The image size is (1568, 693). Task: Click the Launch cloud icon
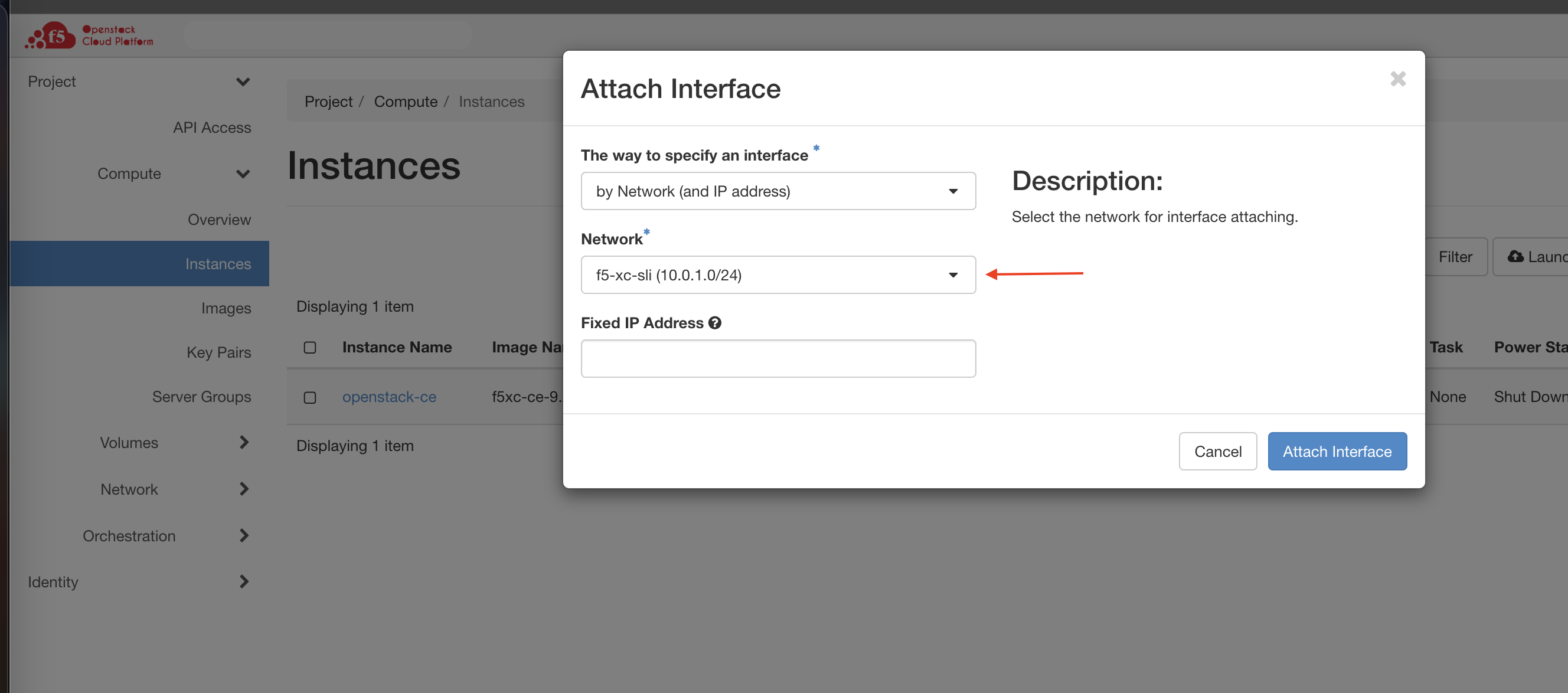pyautogui.click(x=1516, y=256)
